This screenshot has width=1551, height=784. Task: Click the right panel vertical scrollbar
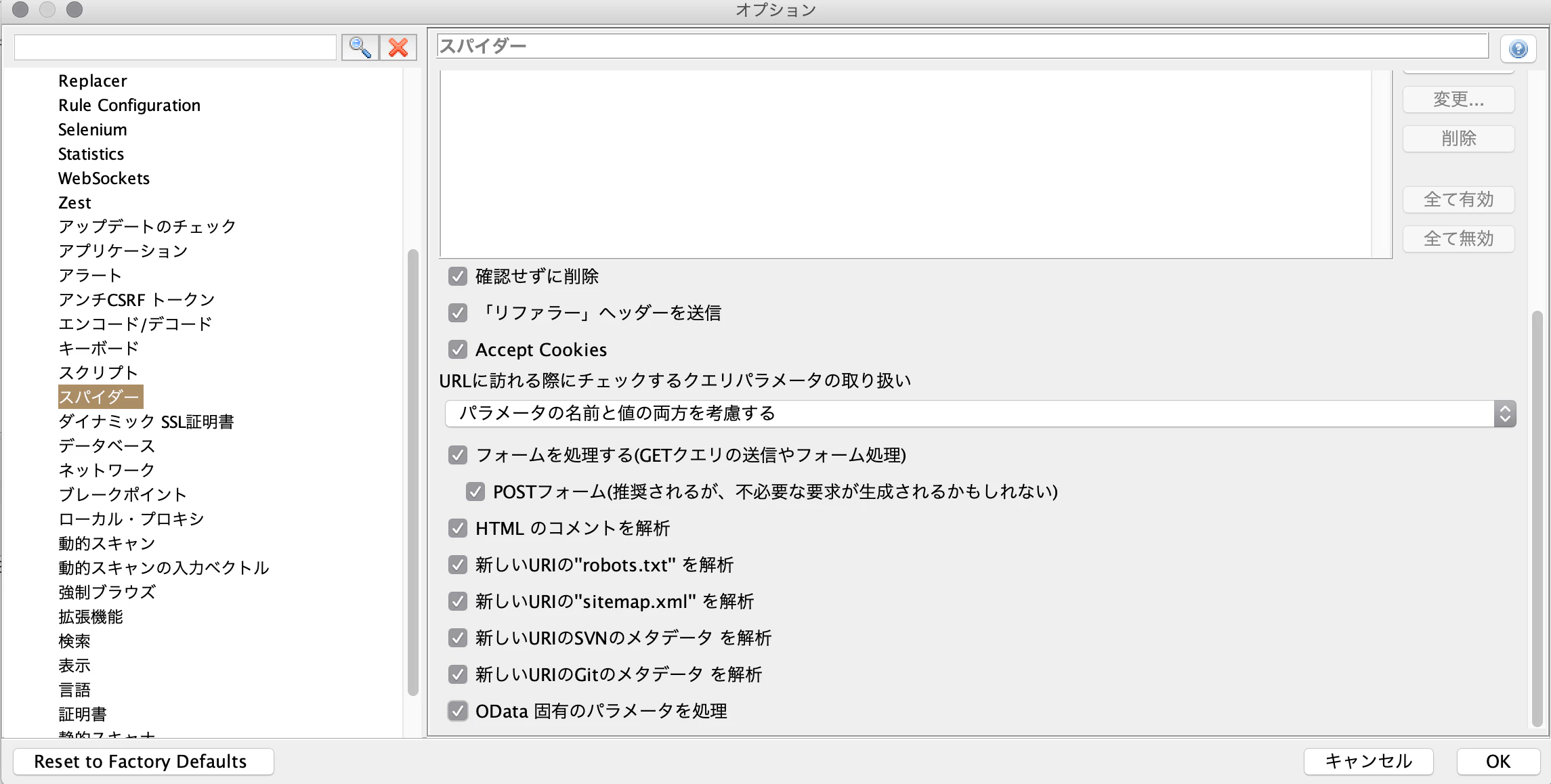(x=1537, y=518)
